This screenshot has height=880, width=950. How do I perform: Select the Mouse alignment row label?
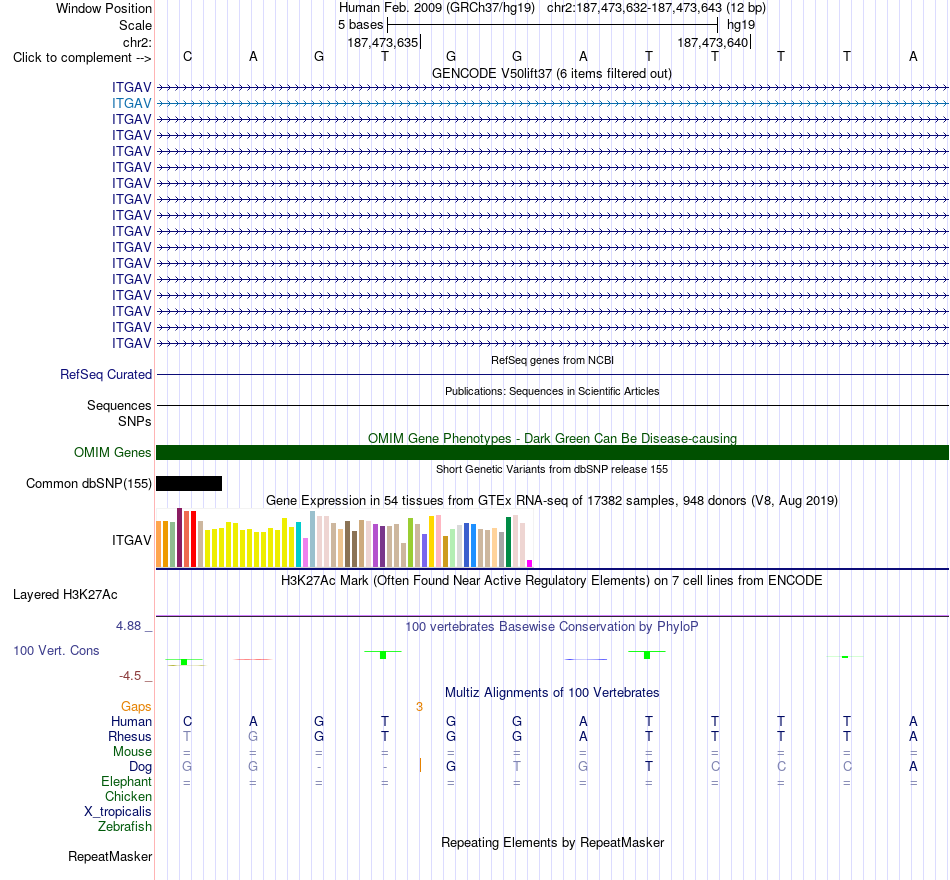pos(132,752)
